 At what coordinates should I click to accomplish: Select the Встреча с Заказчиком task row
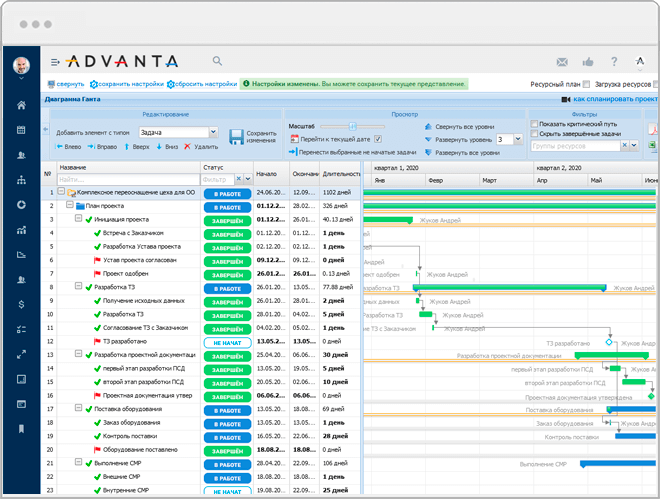point(133,233)
